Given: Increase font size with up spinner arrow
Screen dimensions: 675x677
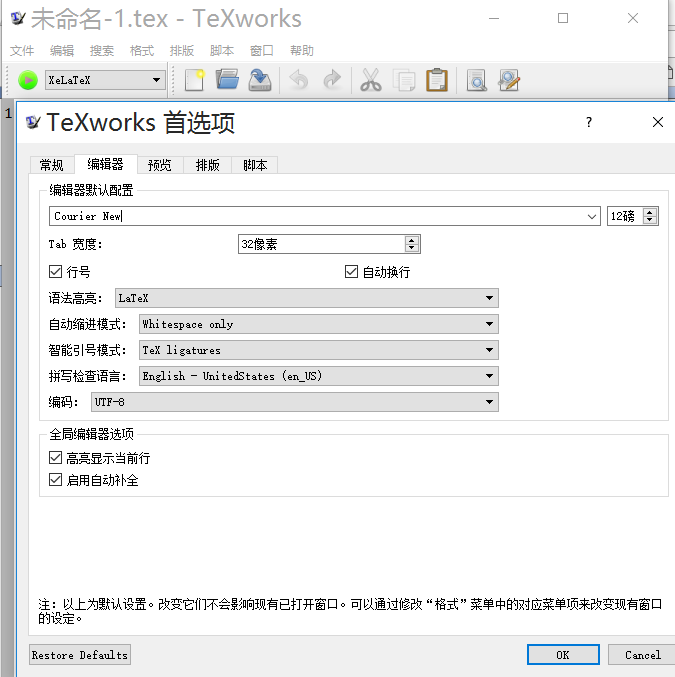Looking at the screenshot, I should [650, 212].
